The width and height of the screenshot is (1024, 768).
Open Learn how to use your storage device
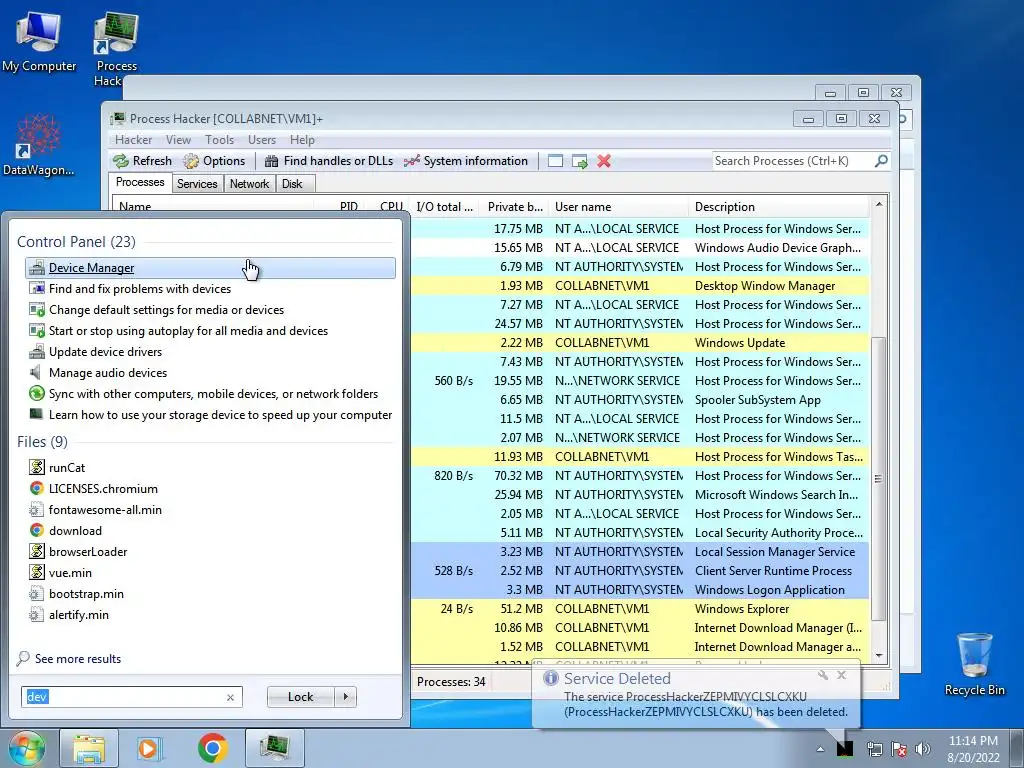click(220, 415)
